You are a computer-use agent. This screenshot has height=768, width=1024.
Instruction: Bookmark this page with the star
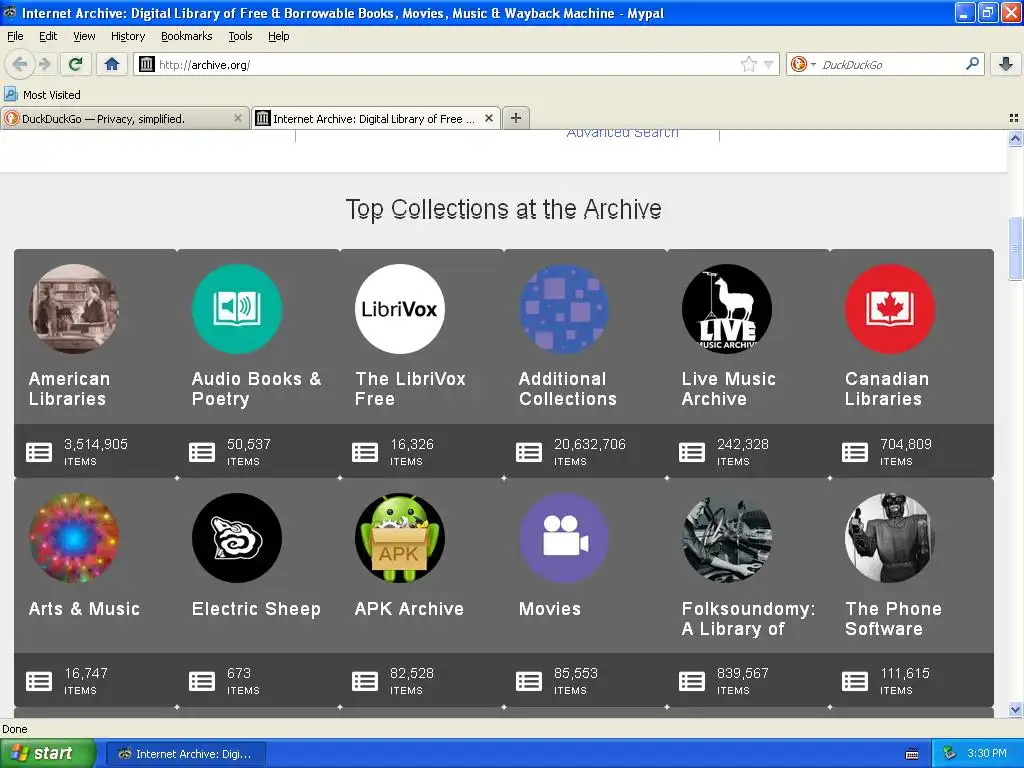748,64
